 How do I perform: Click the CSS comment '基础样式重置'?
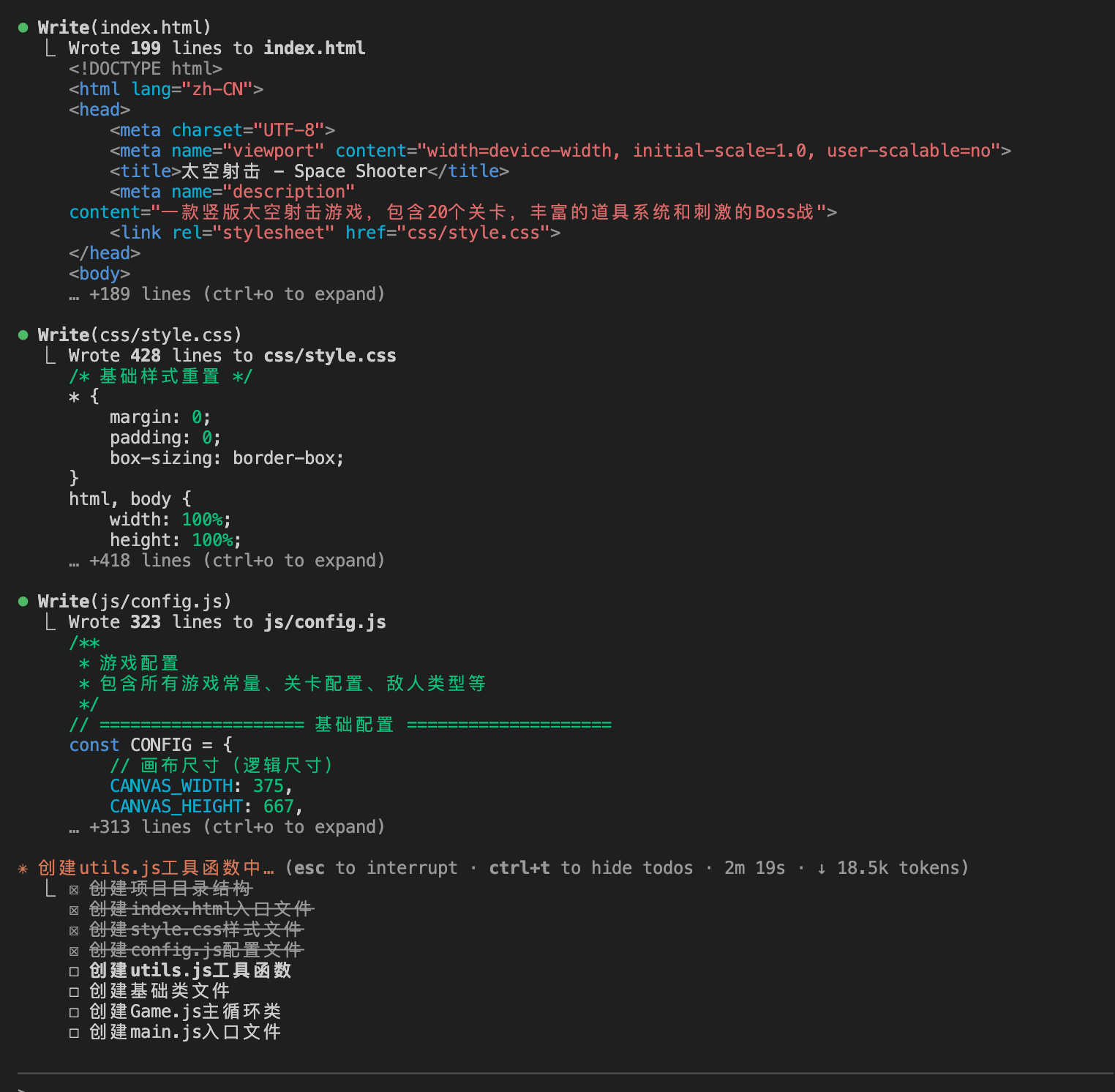tap(161, 376)
